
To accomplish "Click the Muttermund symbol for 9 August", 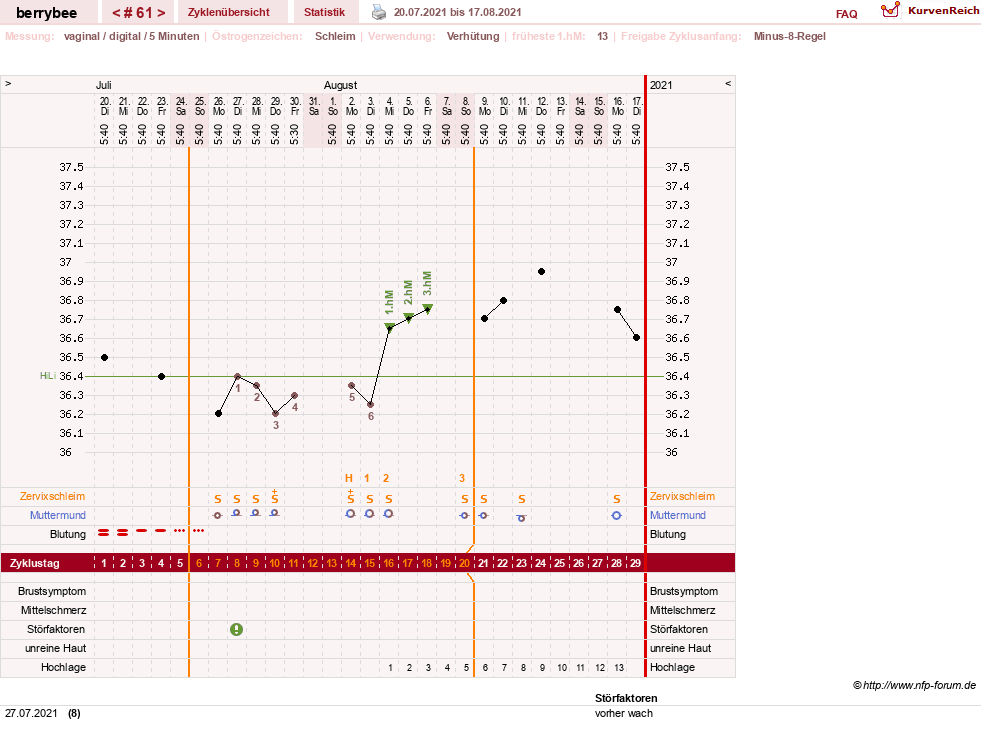I will (484, 516).
